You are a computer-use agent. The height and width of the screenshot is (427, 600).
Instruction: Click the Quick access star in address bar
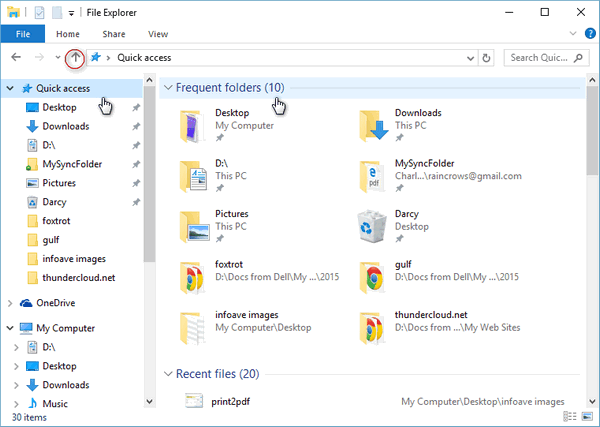(x=96, y=57)
